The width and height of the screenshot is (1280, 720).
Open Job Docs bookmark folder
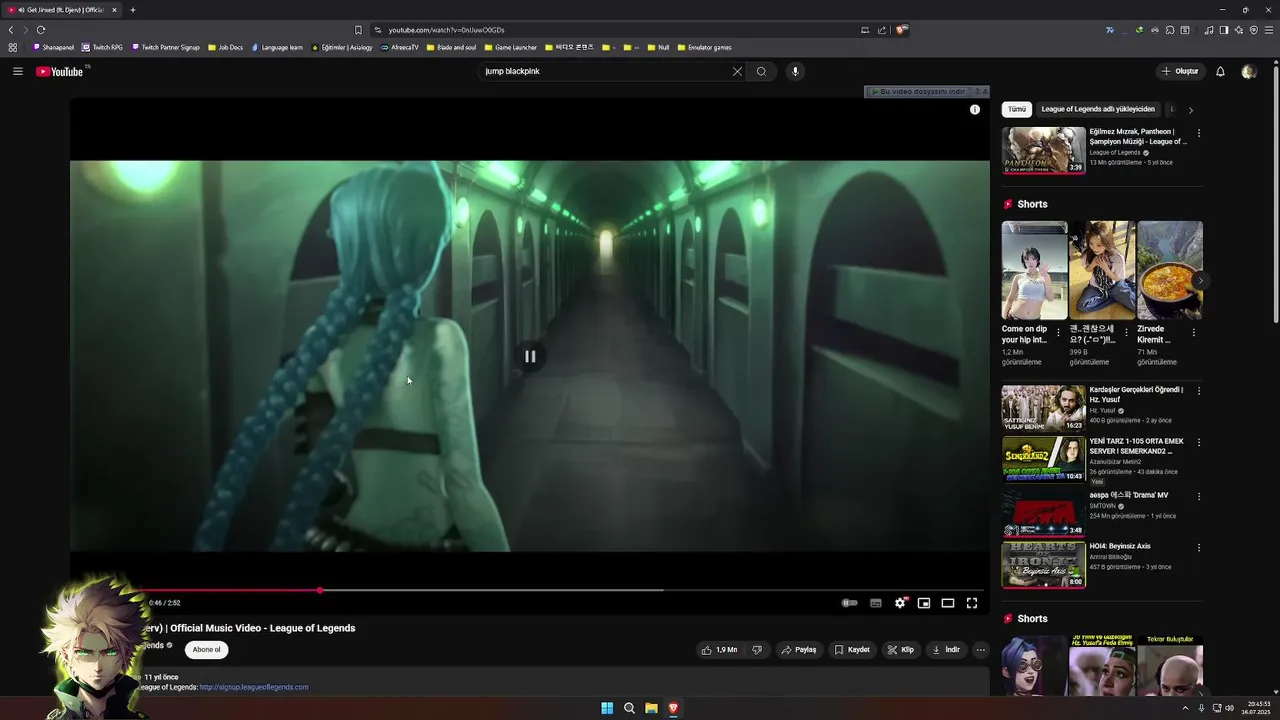click(225, 47)
